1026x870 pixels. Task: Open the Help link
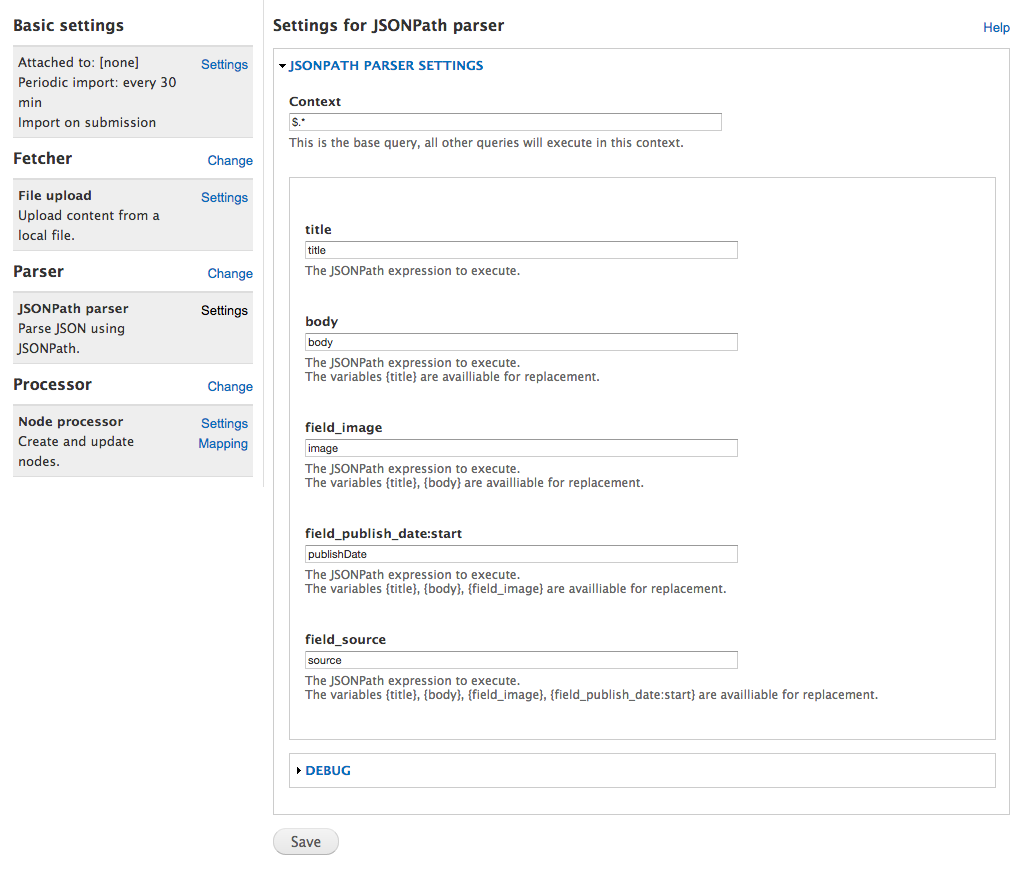point(996,27)
